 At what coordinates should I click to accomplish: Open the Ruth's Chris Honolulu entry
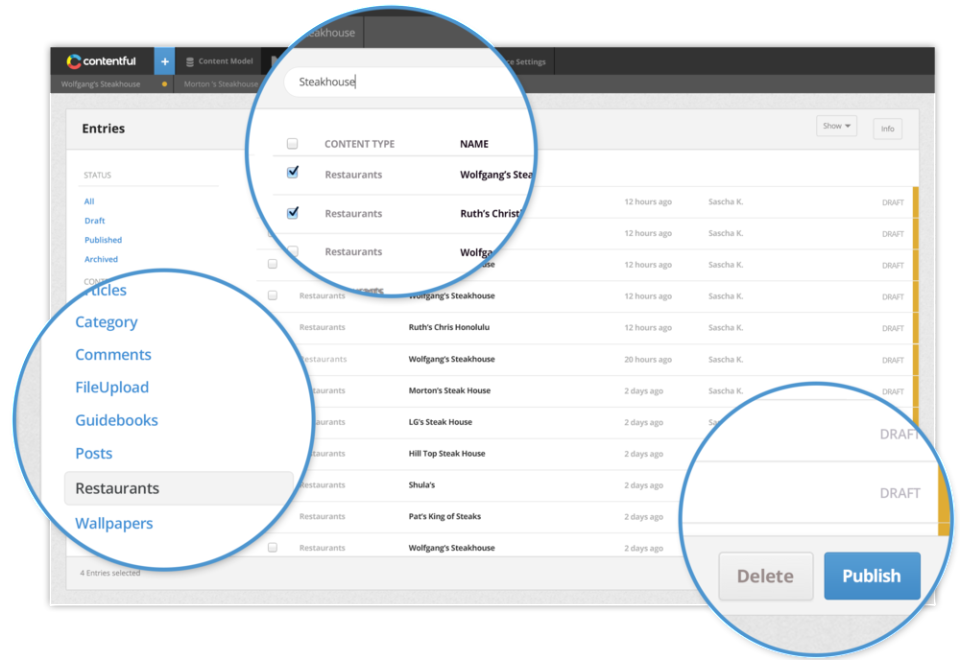pos(449,327)
